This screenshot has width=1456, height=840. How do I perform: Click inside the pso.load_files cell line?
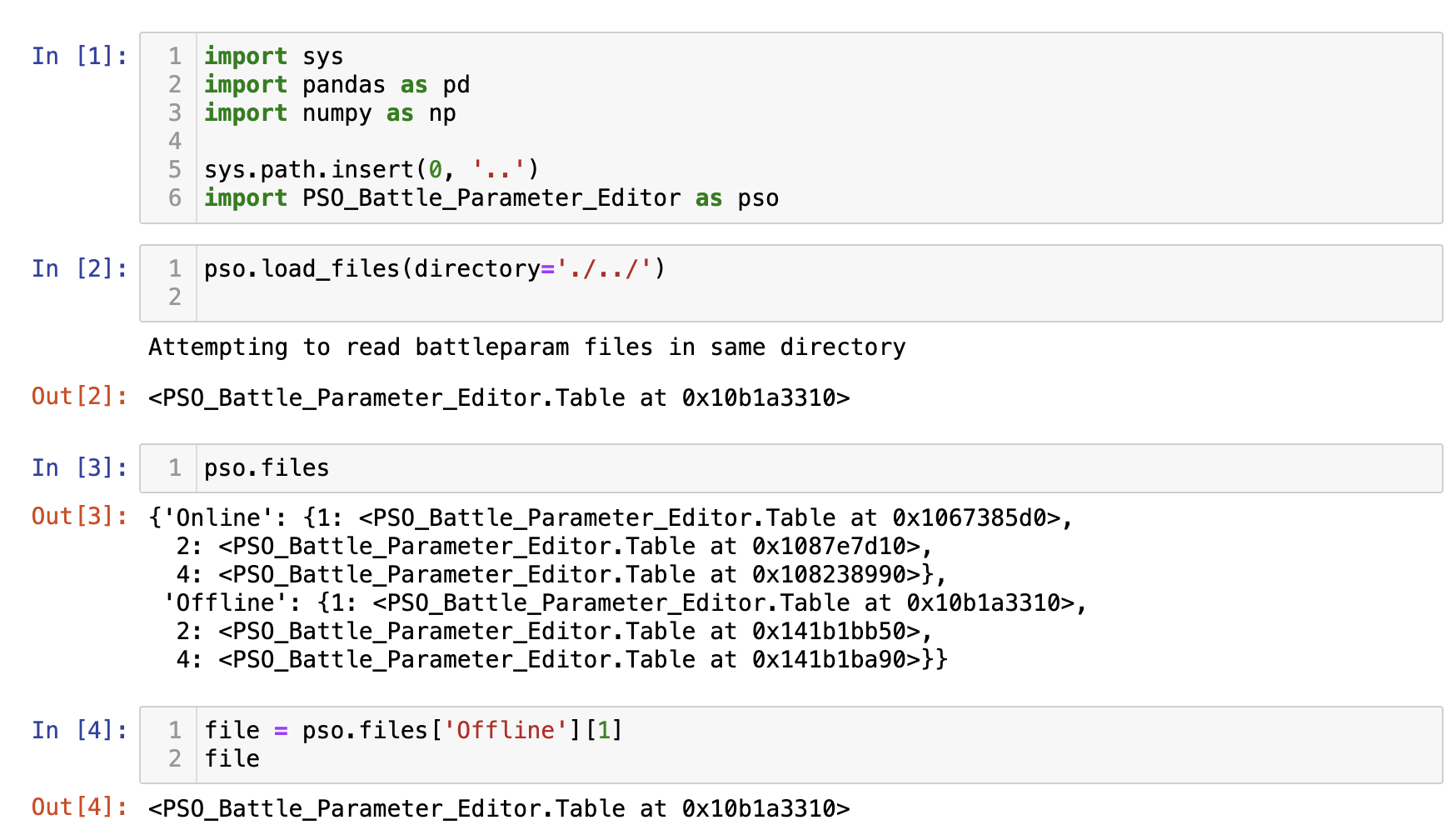tap(435, 268)
